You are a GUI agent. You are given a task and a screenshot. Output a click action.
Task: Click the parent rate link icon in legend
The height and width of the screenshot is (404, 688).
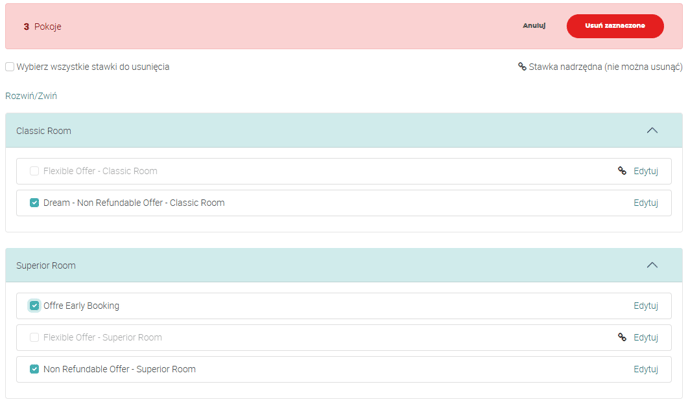click(x=522, y=67)
